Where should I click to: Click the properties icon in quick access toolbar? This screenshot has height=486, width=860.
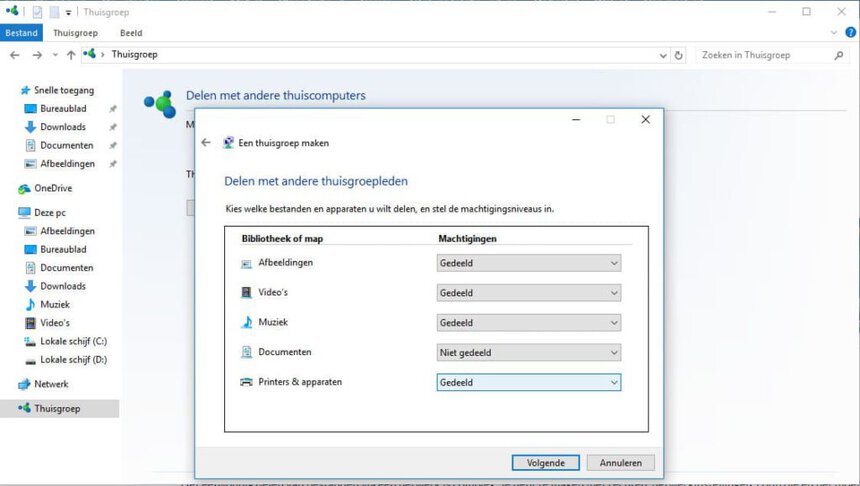click(37, 12)
